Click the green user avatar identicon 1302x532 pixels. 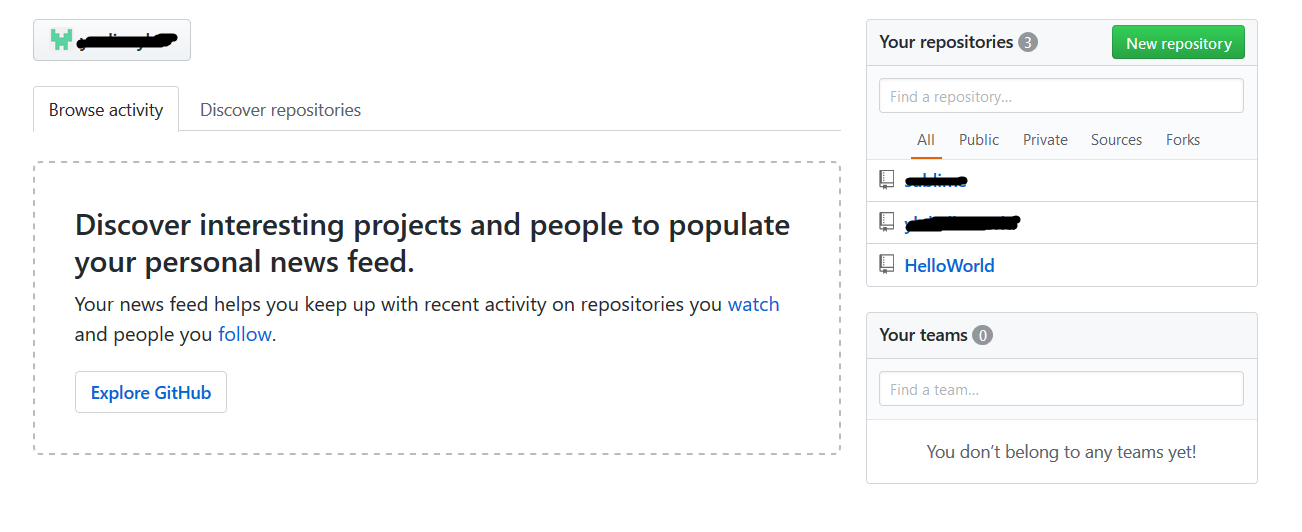click(x=62, y=40)
